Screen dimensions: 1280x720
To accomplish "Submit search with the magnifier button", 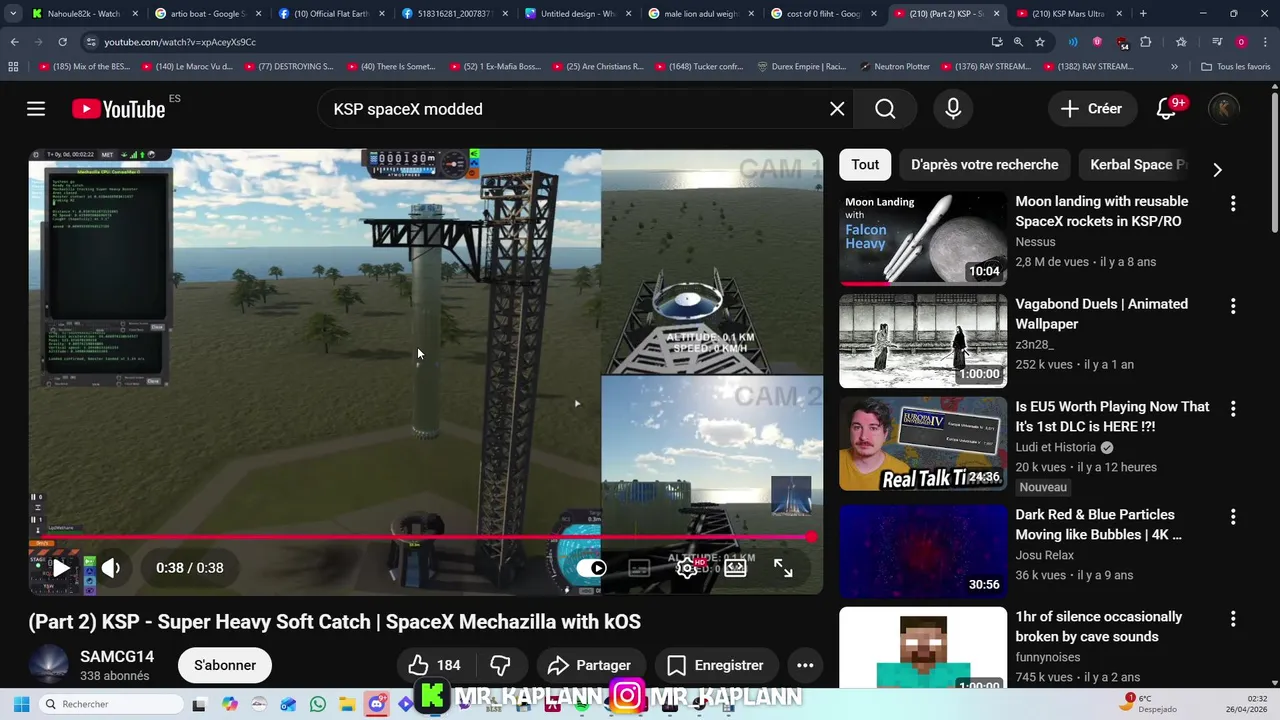I will point(885,109).
